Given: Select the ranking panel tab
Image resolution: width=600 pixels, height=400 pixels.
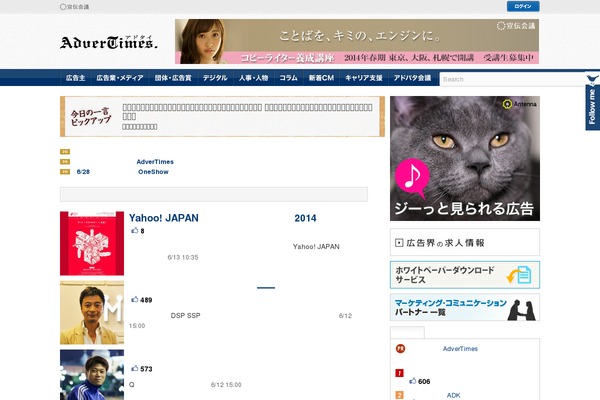Looking at the screenshot, I should [407, 333].
